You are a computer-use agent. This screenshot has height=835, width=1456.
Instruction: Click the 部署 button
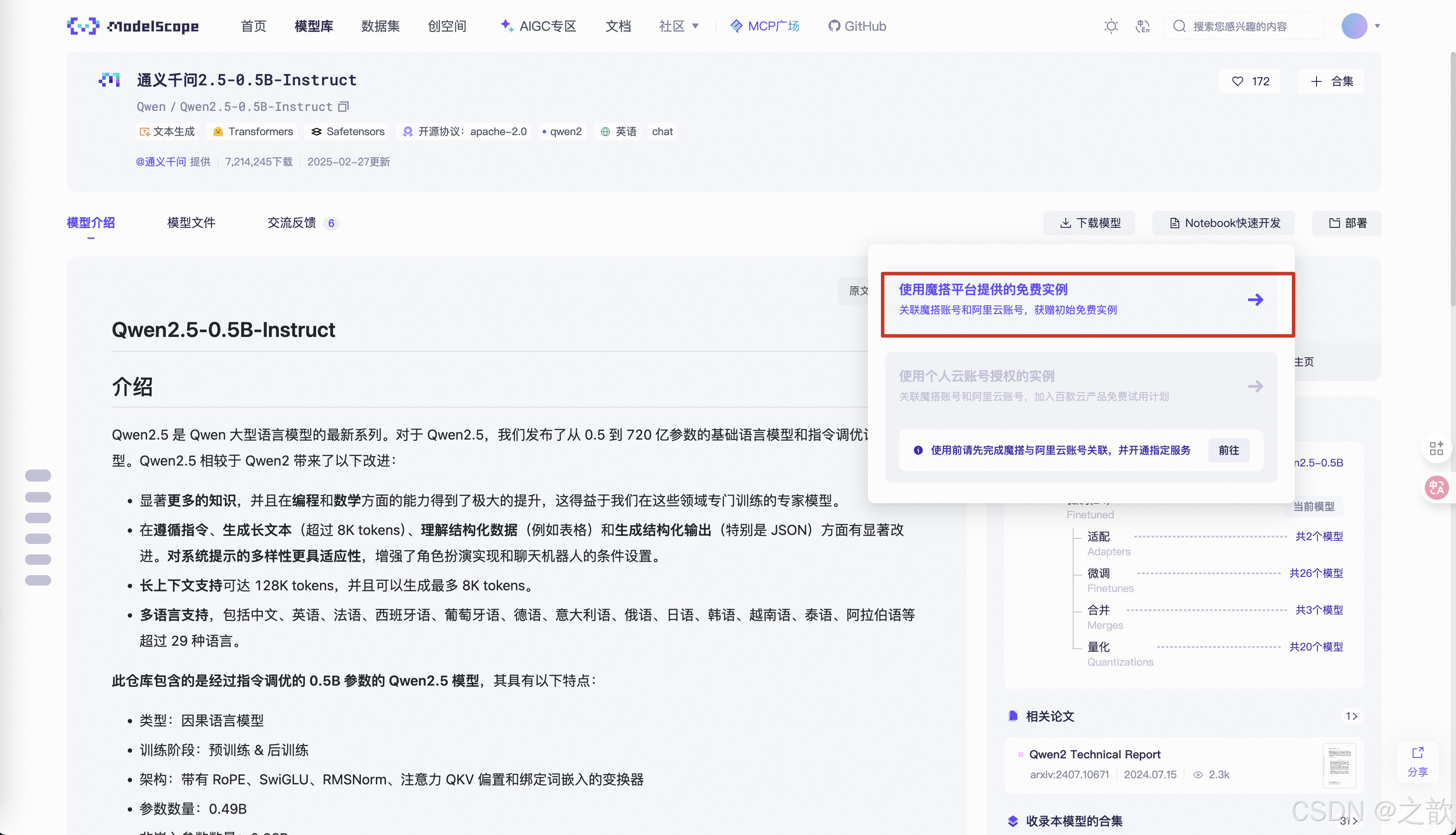coord(1346,223)
